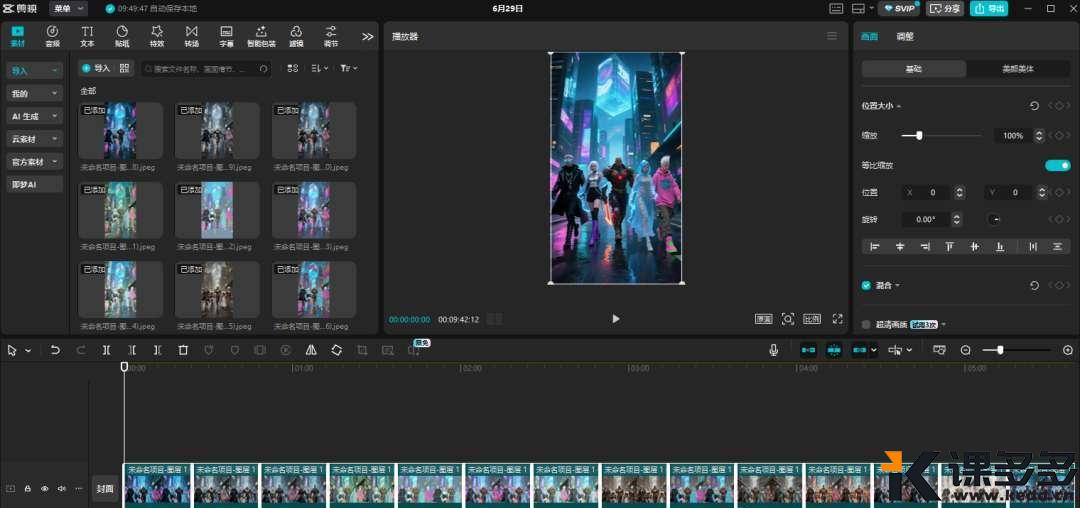The width and height of the screenshot is (1080, 508).
Task: Toggle main track magnet in timeline toolbar
Action: [809, 350]
